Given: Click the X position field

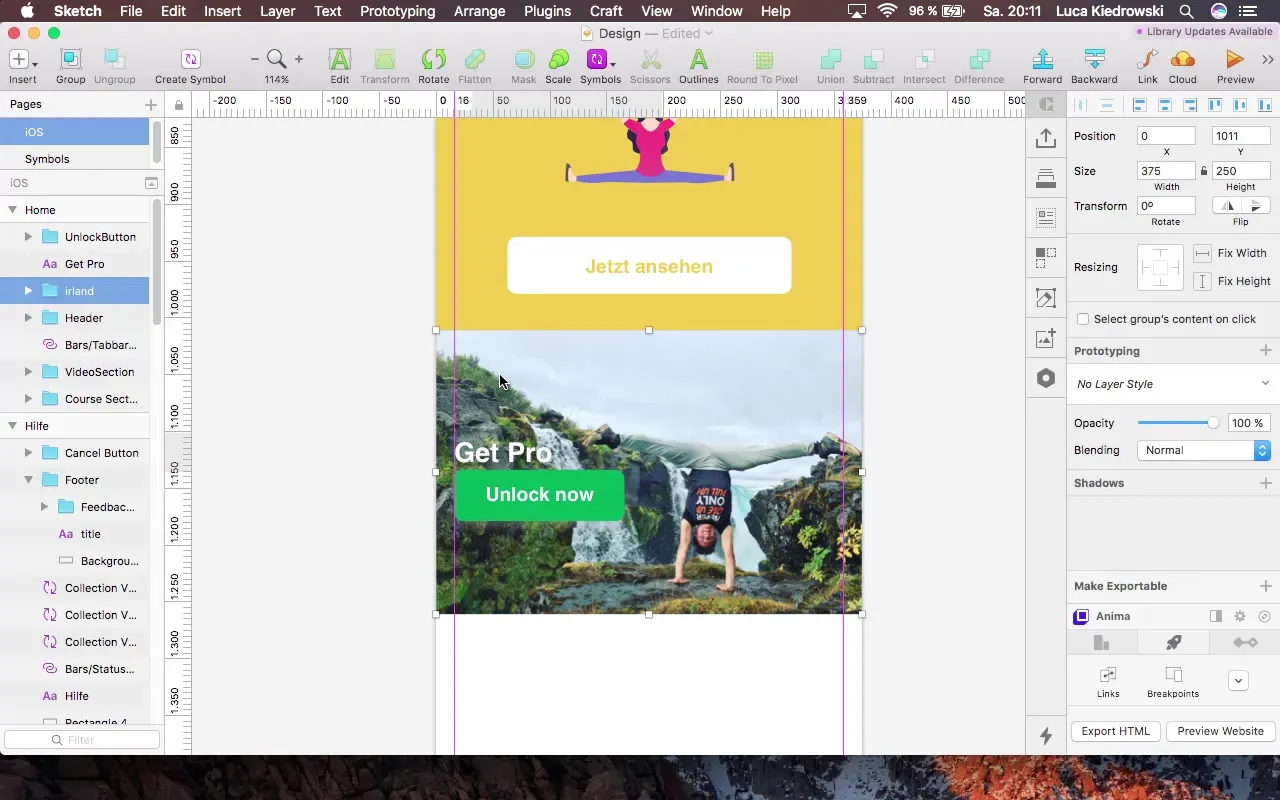Looking at the screenshot, I should tap(1166, 136).
